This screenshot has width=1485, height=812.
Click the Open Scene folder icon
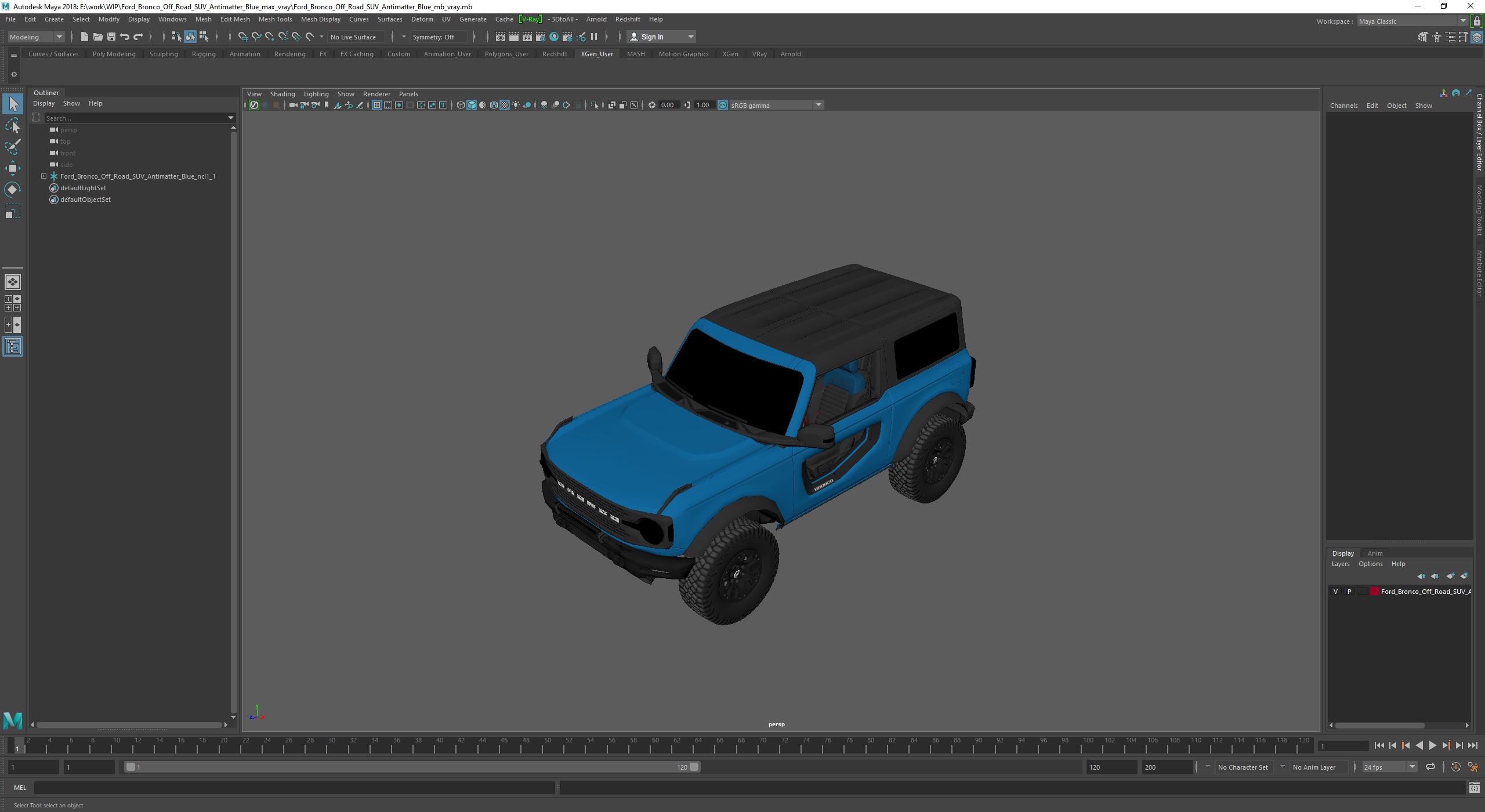click(97, 37)
